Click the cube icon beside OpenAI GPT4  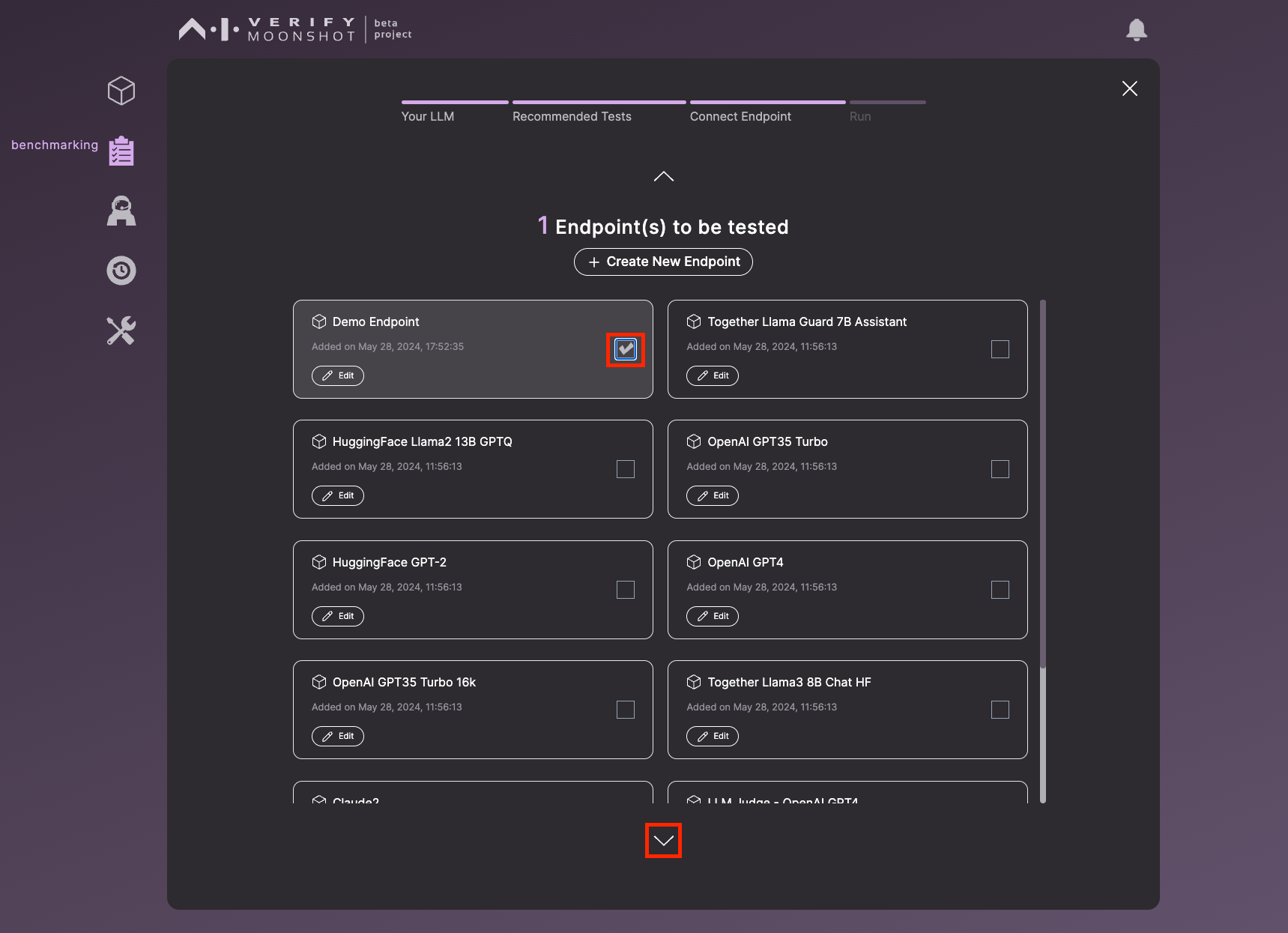tap(694, 562)
